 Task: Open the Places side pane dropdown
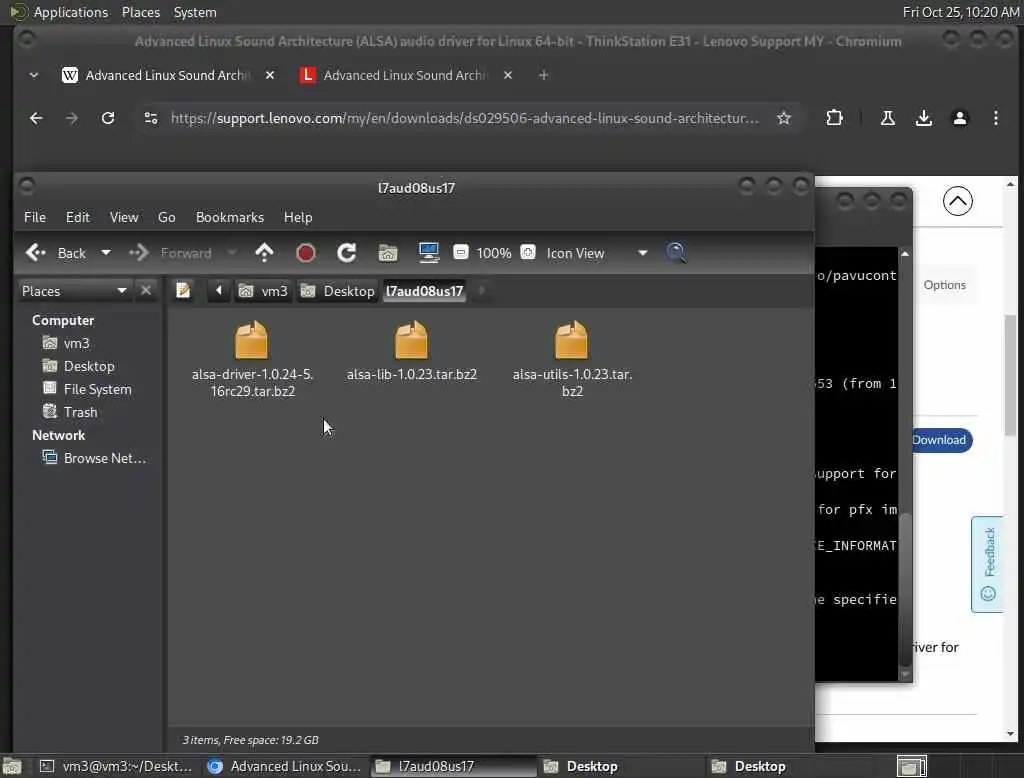(x=74, y=291)
